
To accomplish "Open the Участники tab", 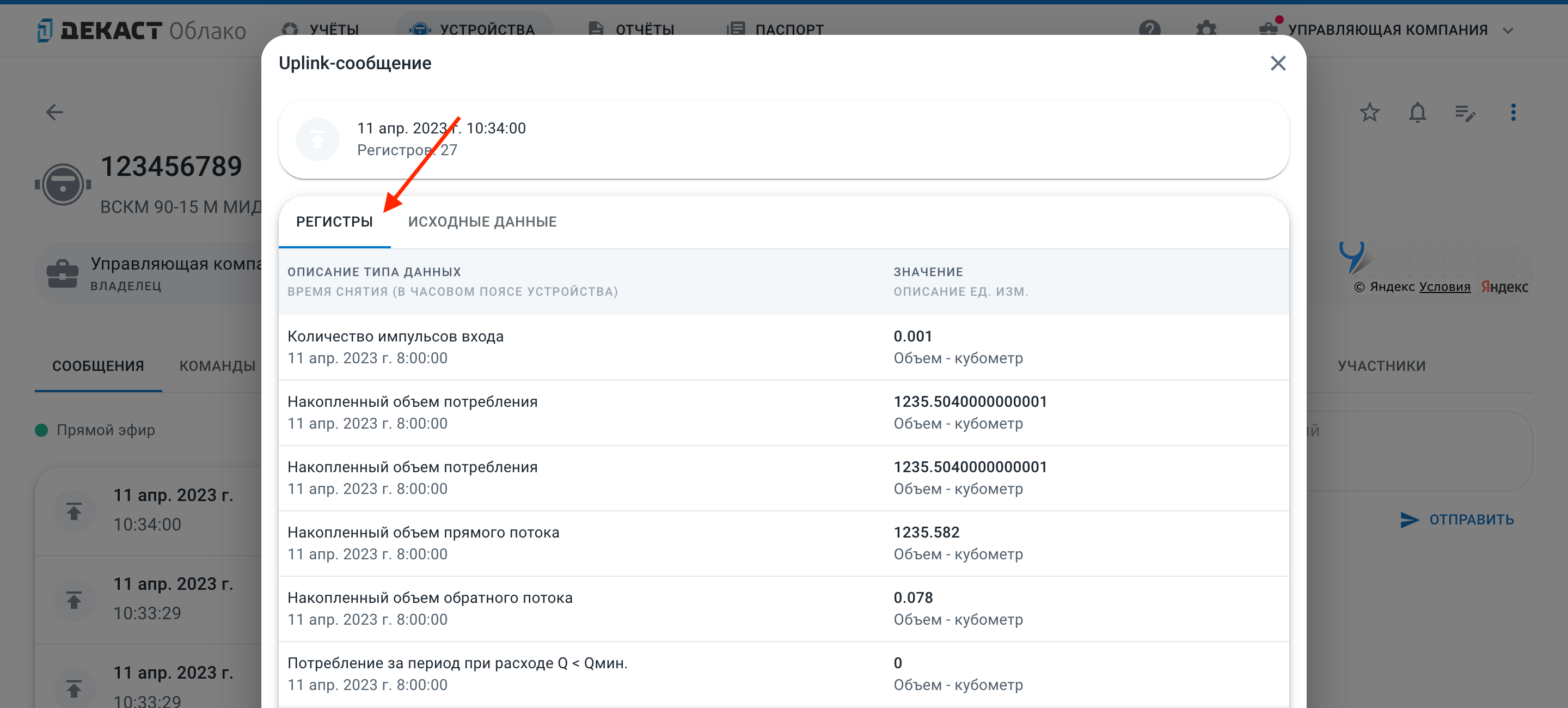I will (x=1382, y=366).
